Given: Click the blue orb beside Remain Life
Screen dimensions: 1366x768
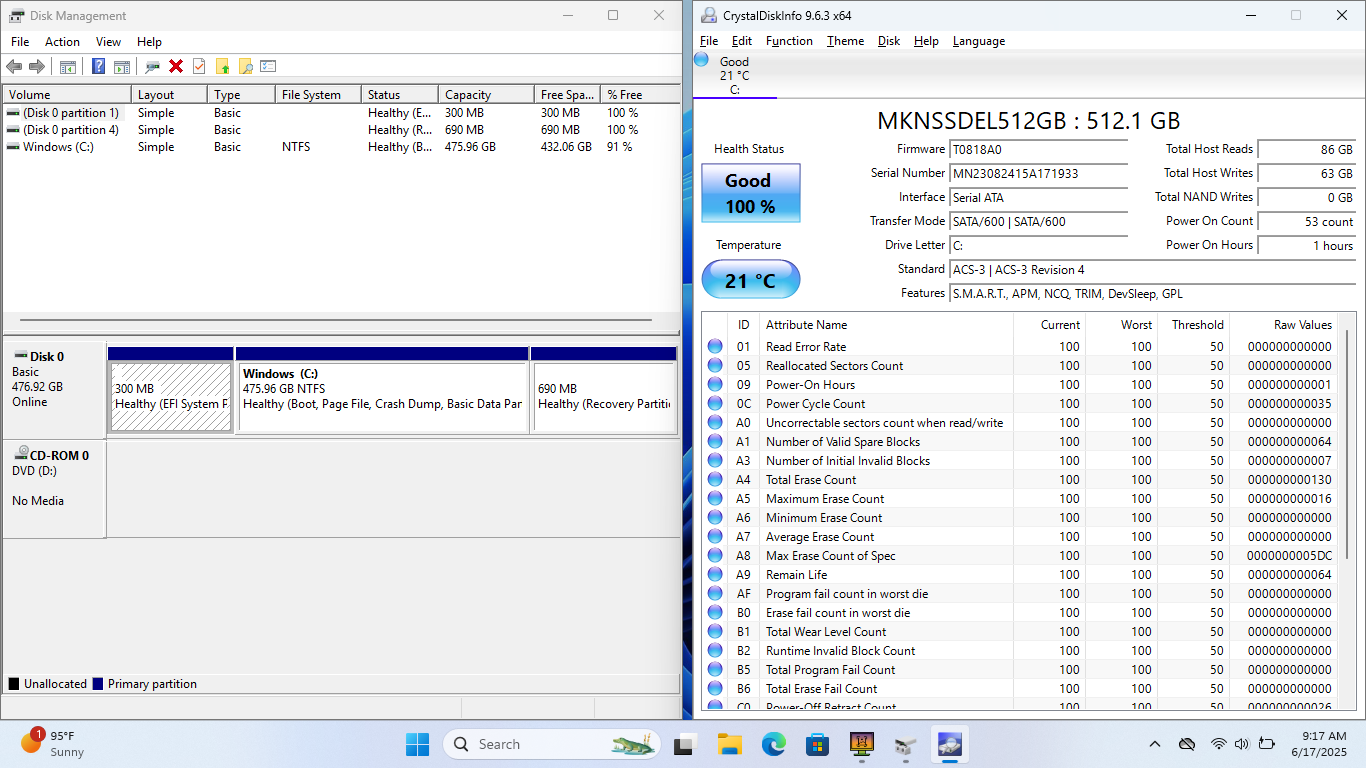Looking at the screenshot, I should click(x=715, y=574).
